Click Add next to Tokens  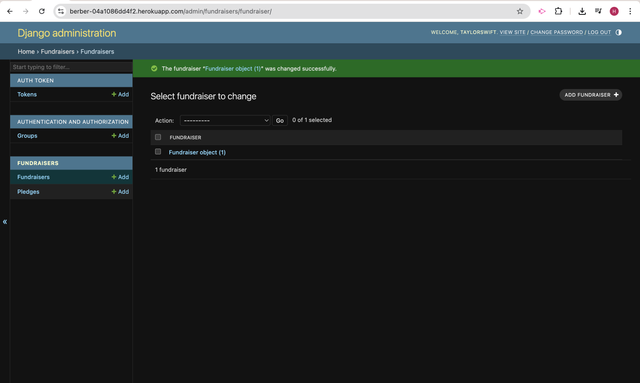click(x=120, y=94)
